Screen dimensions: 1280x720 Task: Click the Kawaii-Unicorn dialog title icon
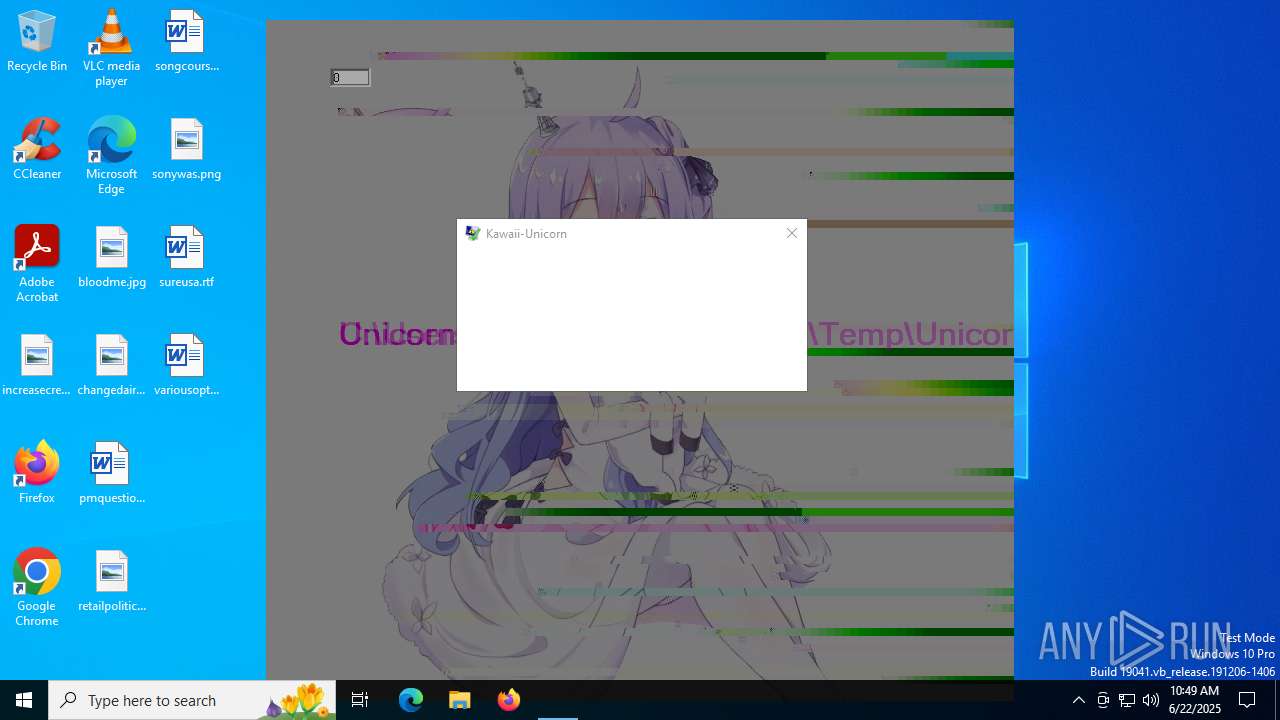[473, 233]
